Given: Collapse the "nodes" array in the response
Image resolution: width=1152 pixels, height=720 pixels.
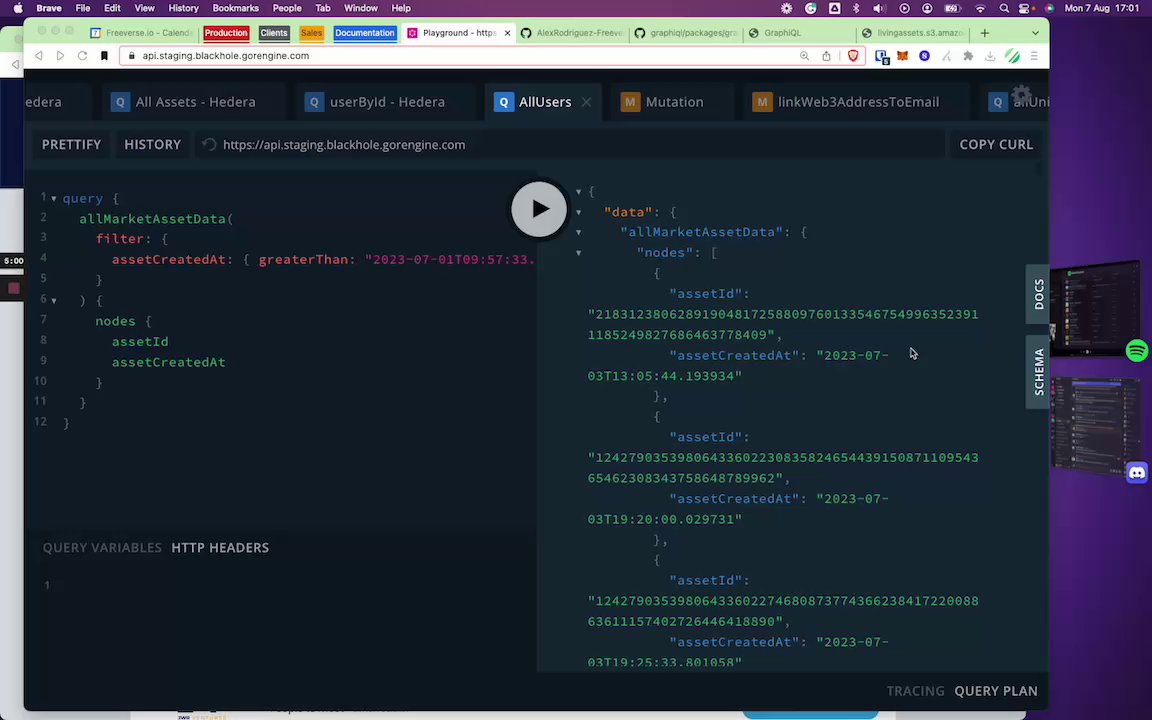Looking at the screenshot, I should (x=579, y=253).
